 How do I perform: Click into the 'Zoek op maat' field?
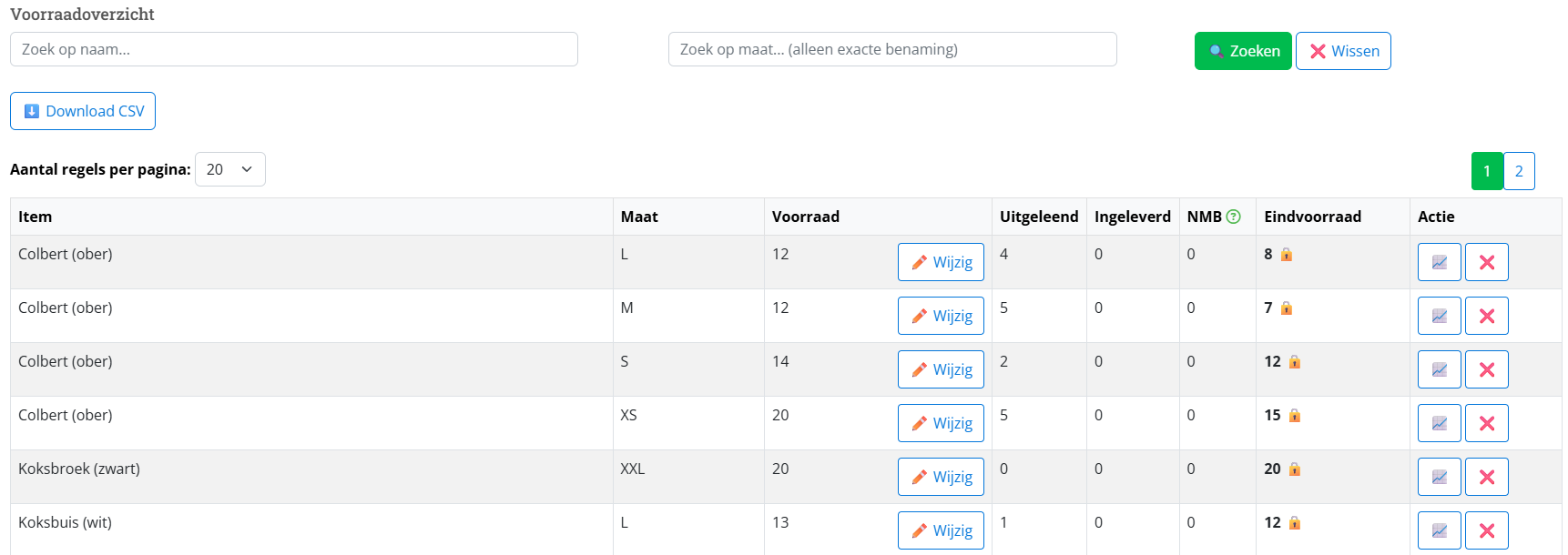(891, 49)
